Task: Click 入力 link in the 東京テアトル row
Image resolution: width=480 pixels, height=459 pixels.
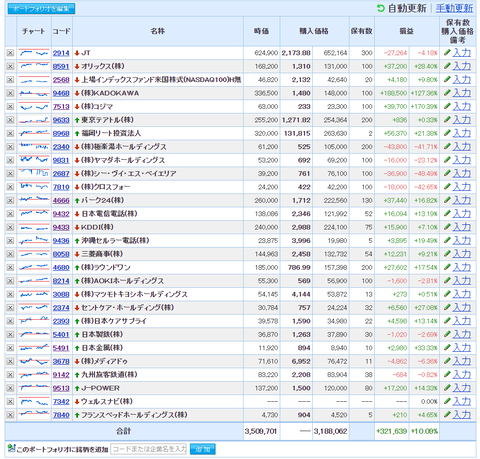Action: pos(462,120)
